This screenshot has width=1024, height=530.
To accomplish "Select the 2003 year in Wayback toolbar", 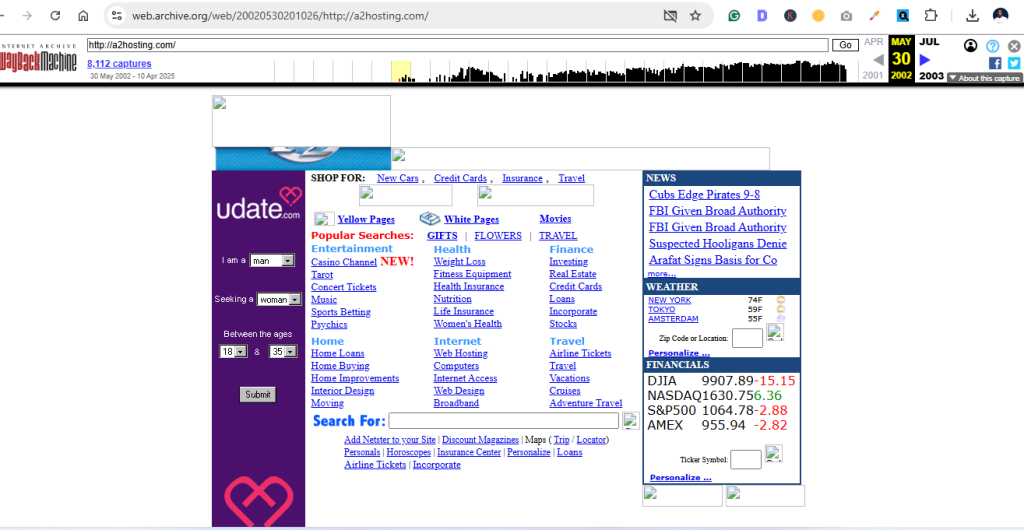I will pyautogui.click(x=931, y=76).
